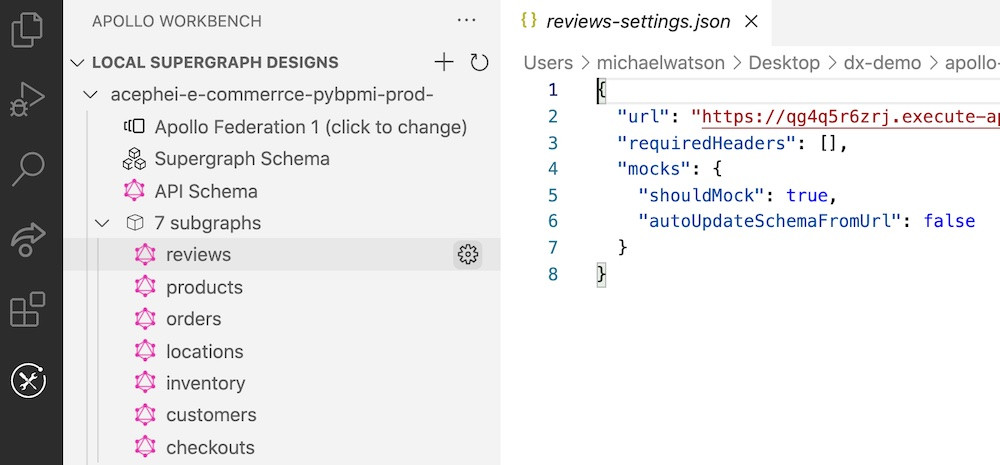Add a new supergraph design with plus

tap(443, 63)
